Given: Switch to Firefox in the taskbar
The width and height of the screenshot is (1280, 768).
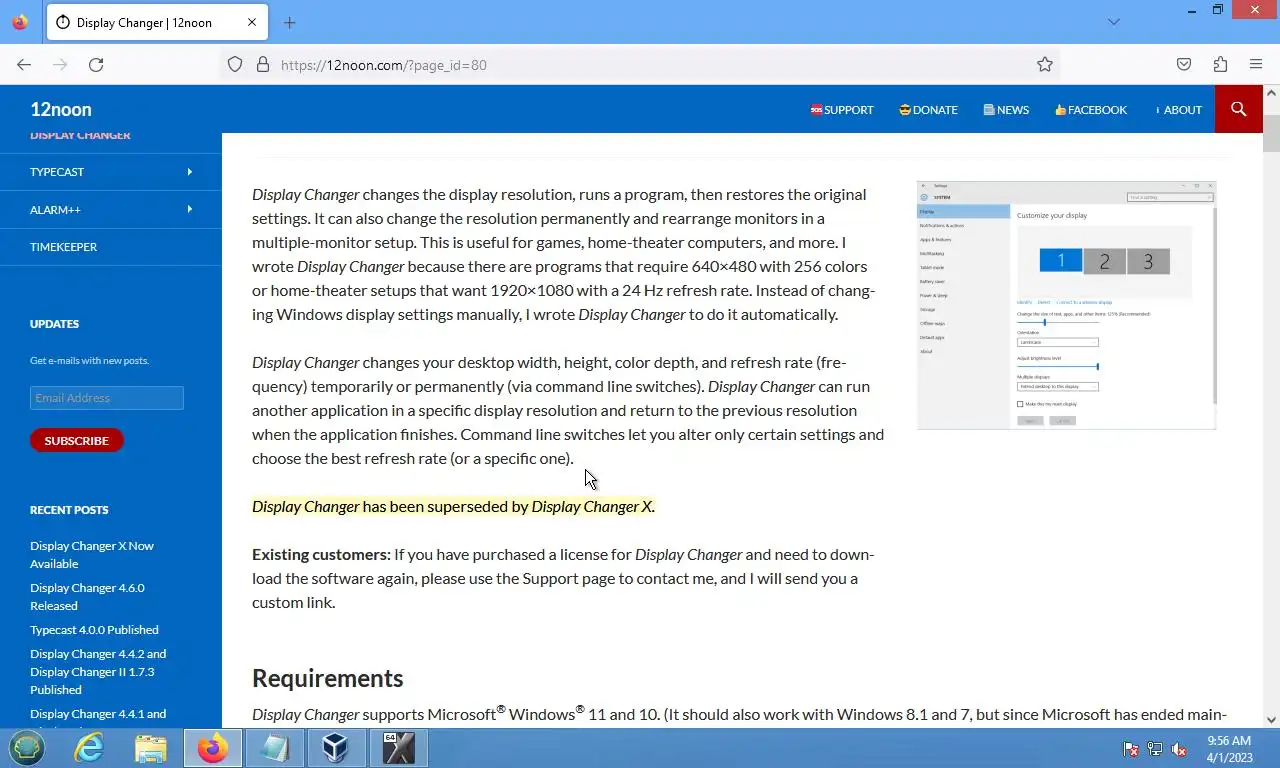Looking at the screenshot, I should [x=213, y=748].
